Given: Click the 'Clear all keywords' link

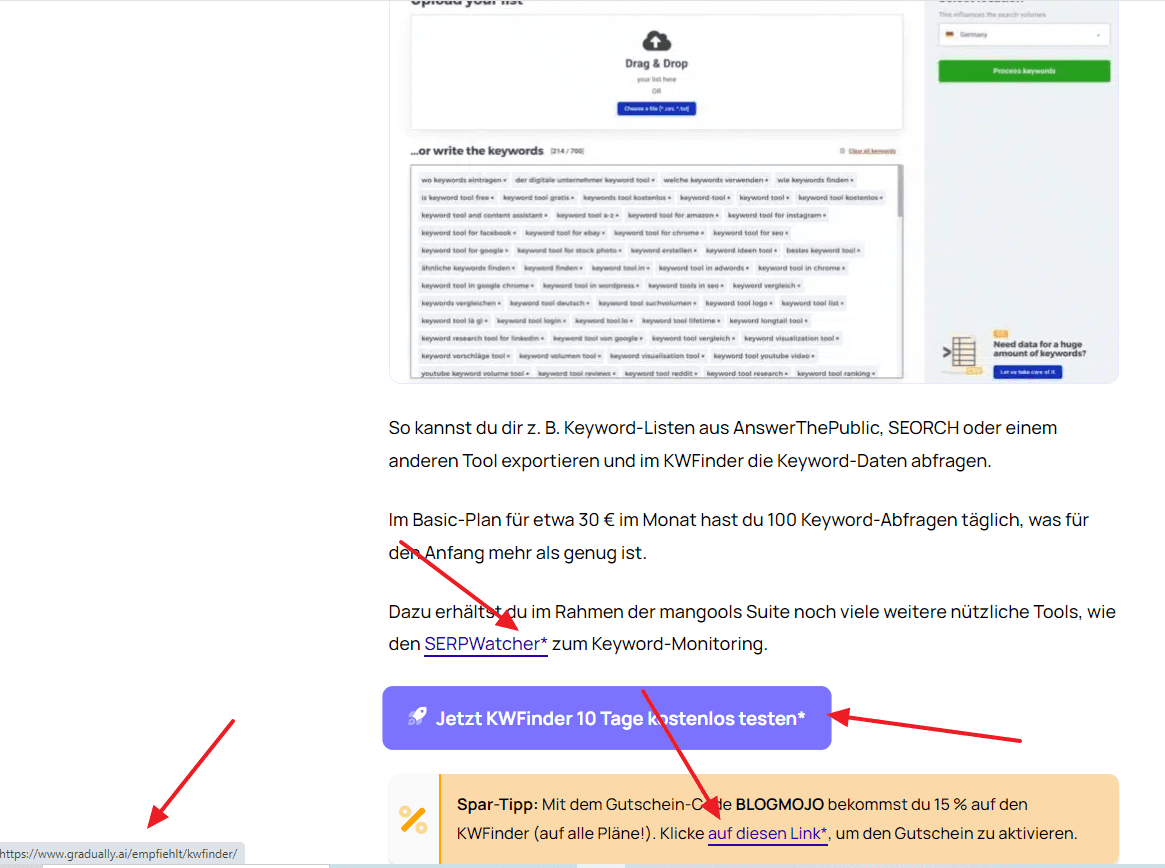Looking at the screenshot, I should (x=872, y=151).
